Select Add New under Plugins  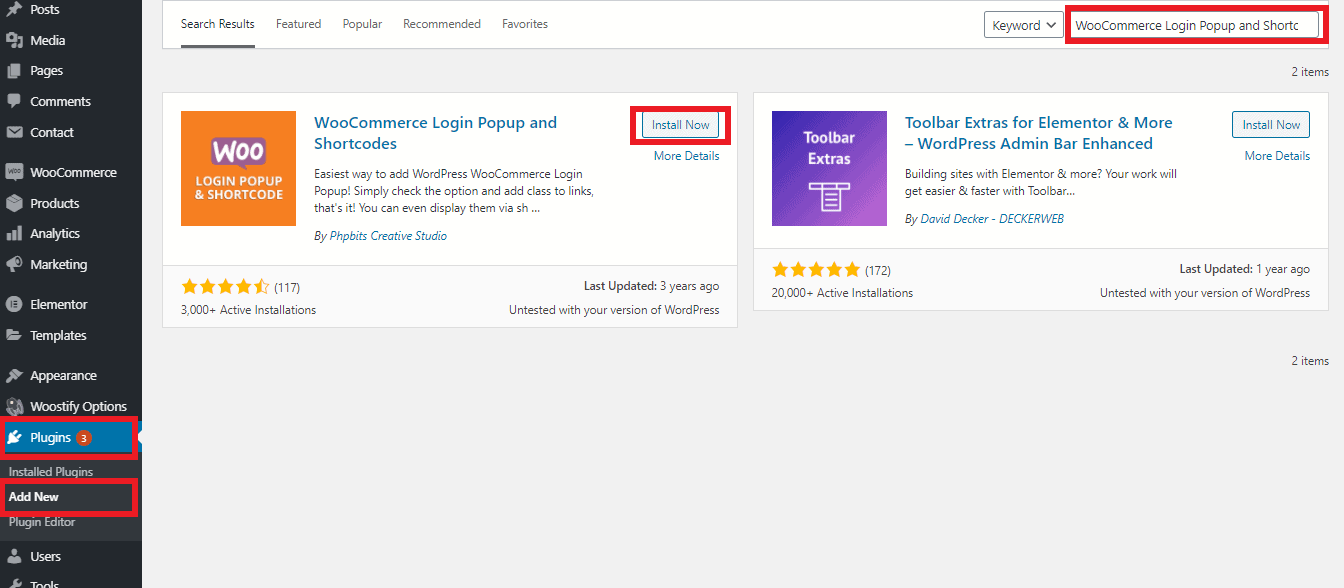(x=34, y=497)
